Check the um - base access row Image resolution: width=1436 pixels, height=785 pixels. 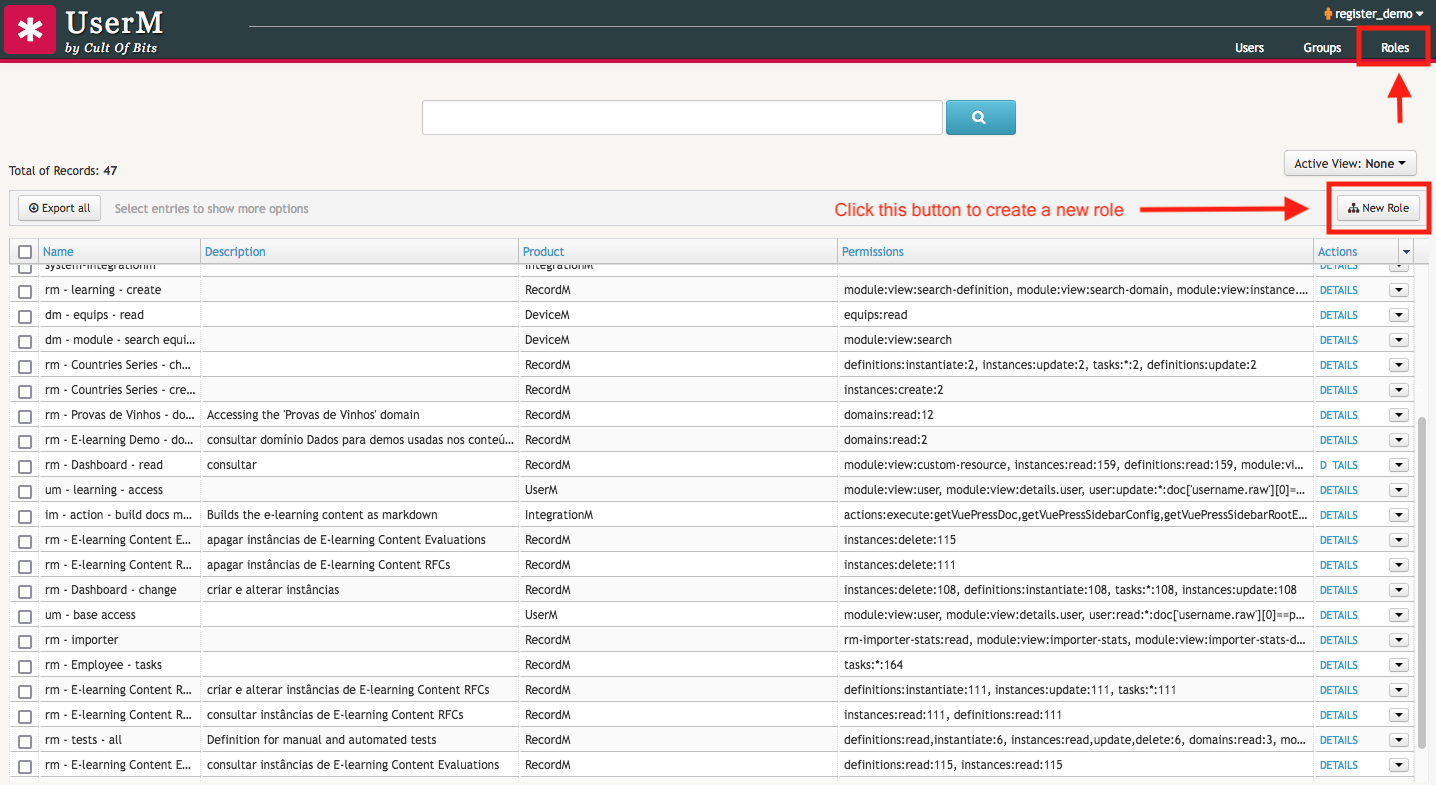tap(25, 616)
